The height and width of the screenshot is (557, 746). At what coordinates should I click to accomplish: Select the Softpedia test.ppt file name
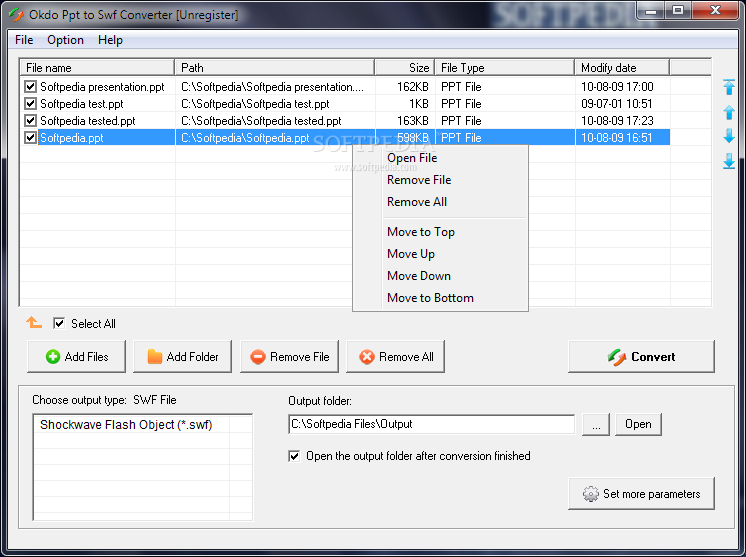click(82, 104)
